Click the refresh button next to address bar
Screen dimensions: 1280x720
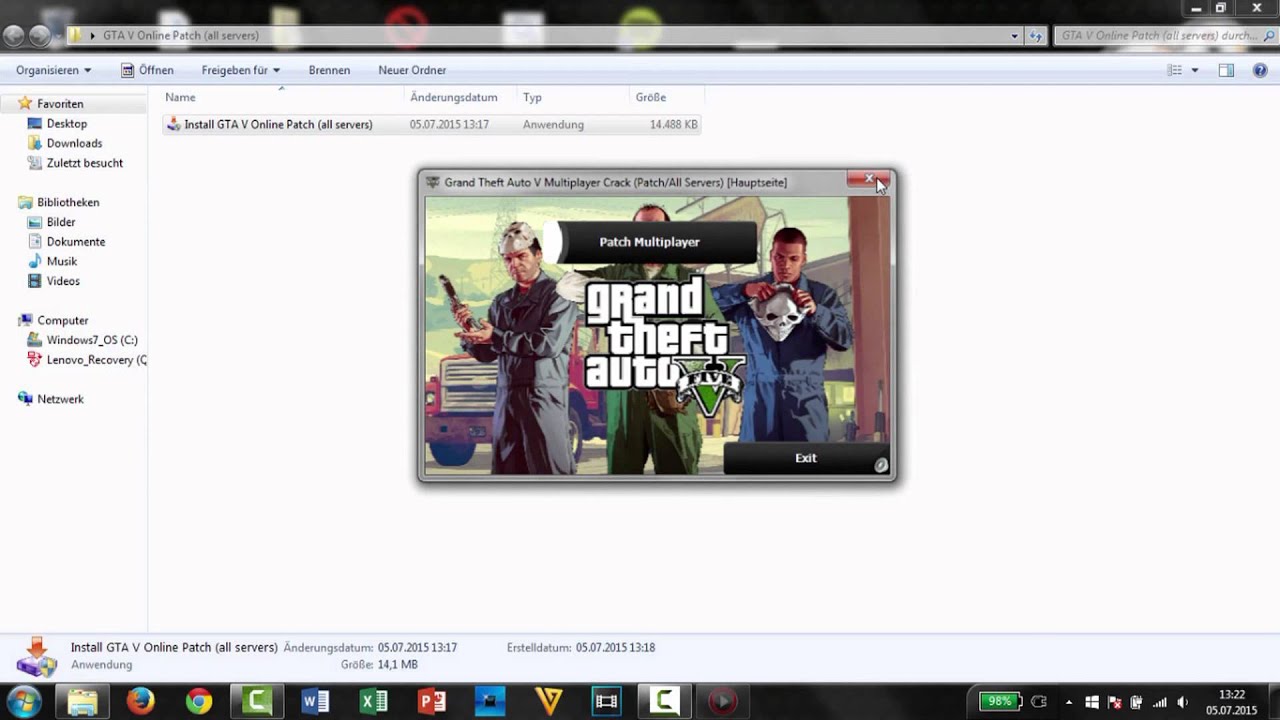[x=1036, y=36]
